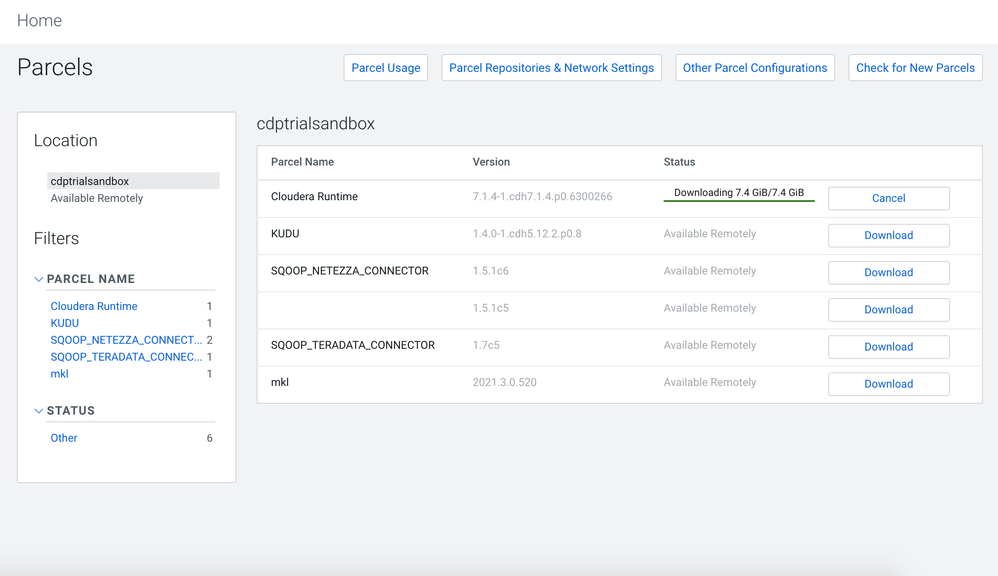Click Check for New Parcels
This screenshot has width=998, height=576.
coord(915,67)
